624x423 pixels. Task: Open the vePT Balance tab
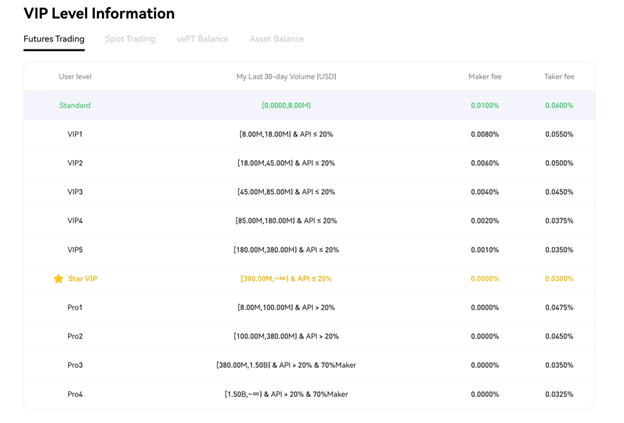point(202,39)
